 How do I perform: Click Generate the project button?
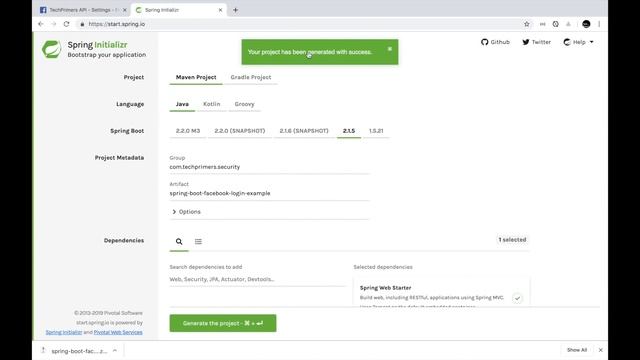point(223,323)
